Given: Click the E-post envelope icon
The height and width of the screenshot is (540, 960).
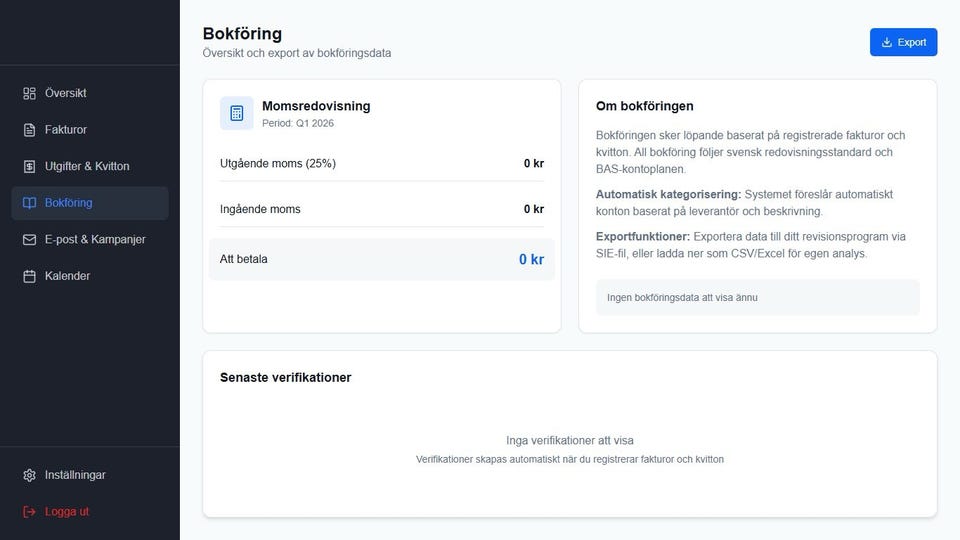Looking at the screenshot, I should 29,240.
